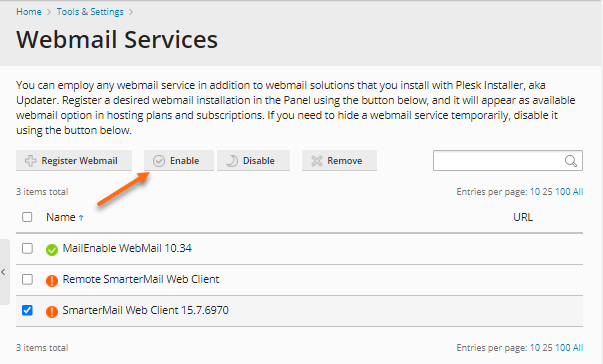Click the Name sort arrow icon

(81, 218)
